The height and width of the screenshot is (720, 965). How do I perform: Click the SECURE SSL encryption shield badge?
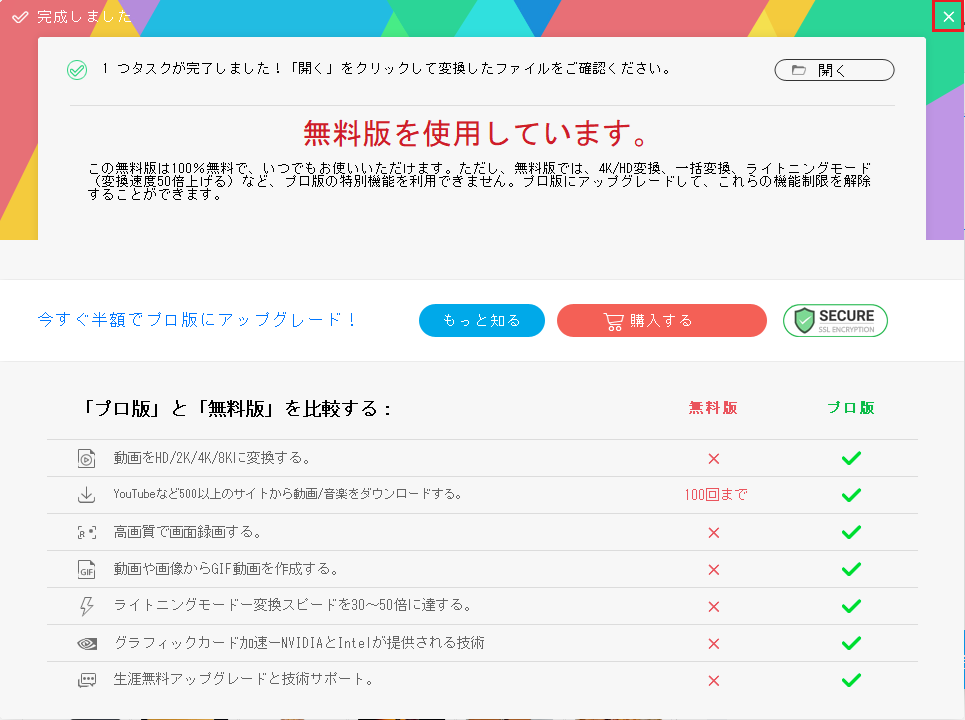coord(835,320)
